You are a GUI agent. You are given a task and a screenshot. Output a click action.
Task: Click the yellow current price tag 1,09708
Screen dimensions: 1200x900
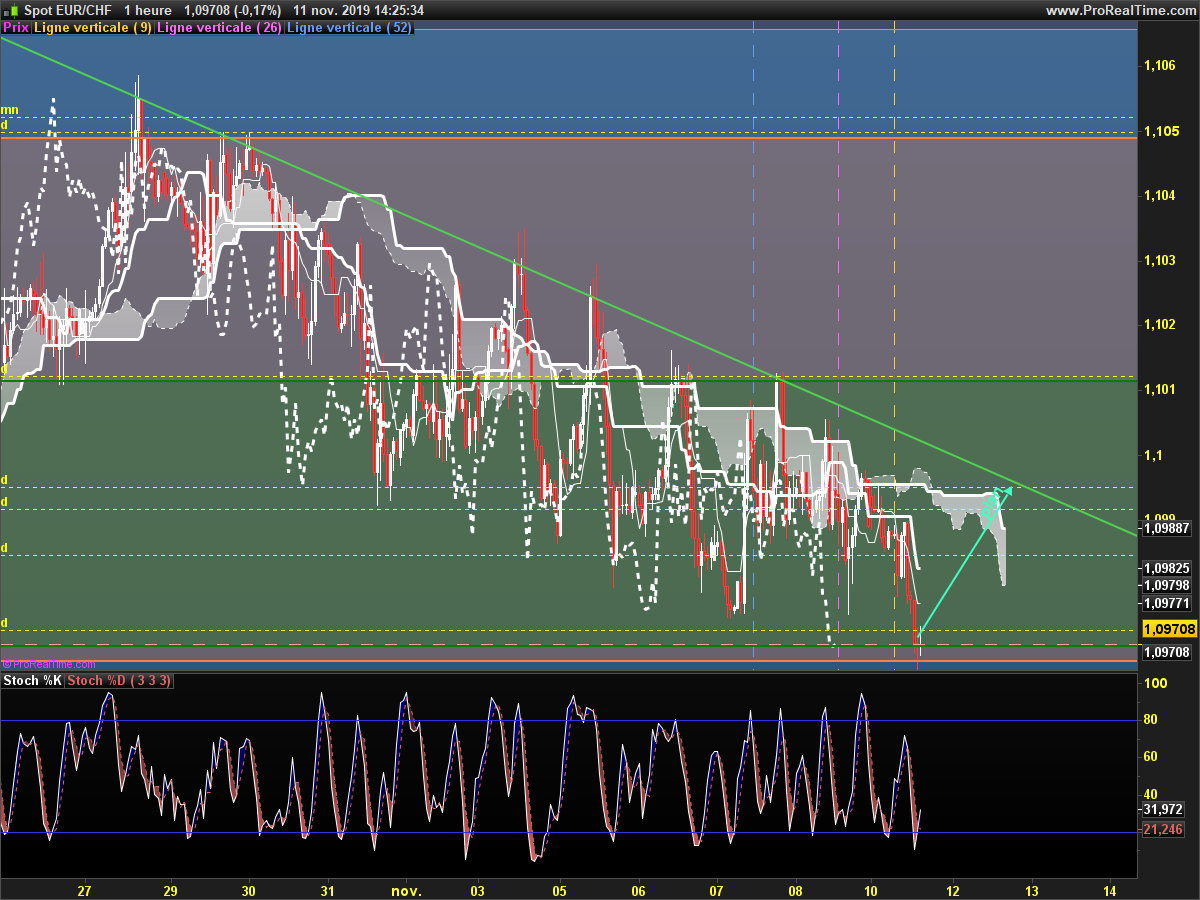coord(1169,629)
